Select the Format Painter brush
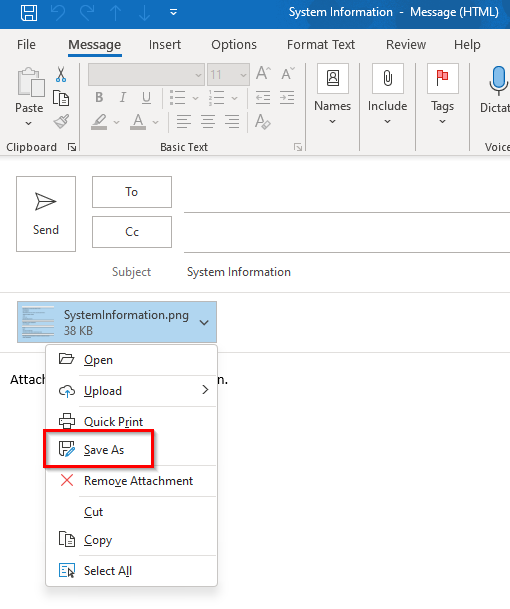Viewport: 510px width, 609px height. [x=61, y=122]
